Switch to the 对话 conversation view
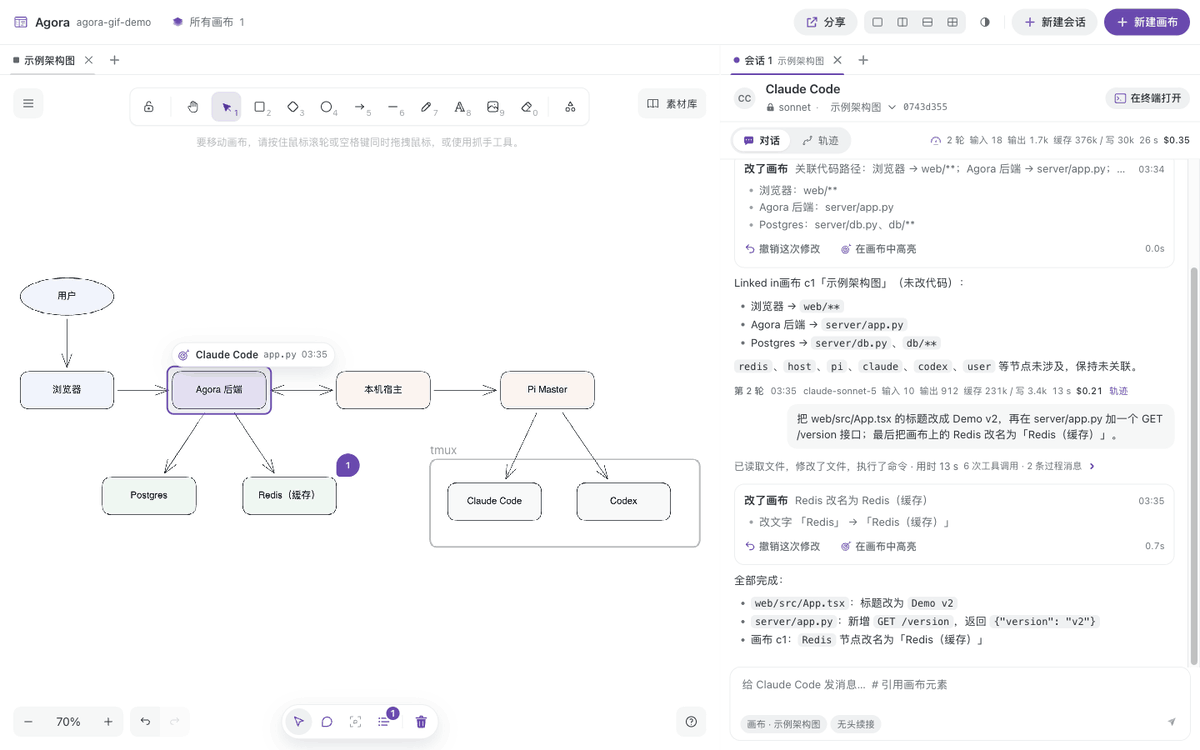1200x750 pixels. pos(762,140)
